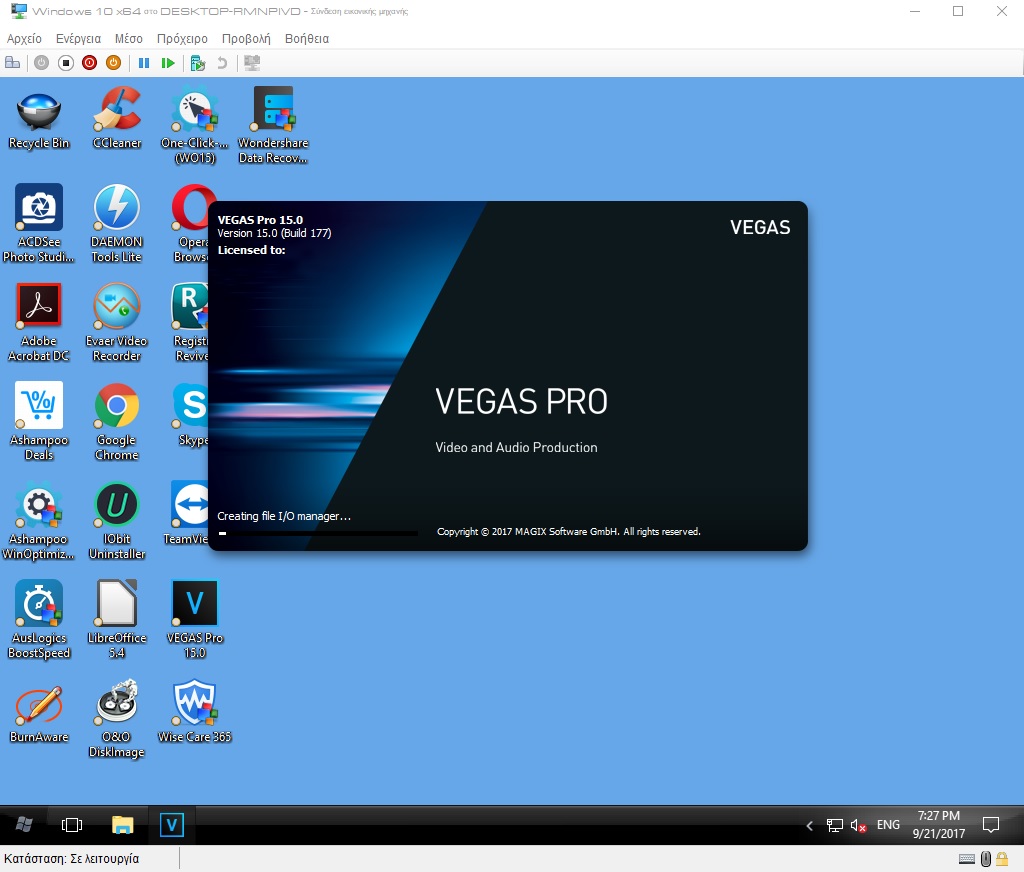
Task: Select the Registry Reviver desktop icon
Action: (190, 323)
